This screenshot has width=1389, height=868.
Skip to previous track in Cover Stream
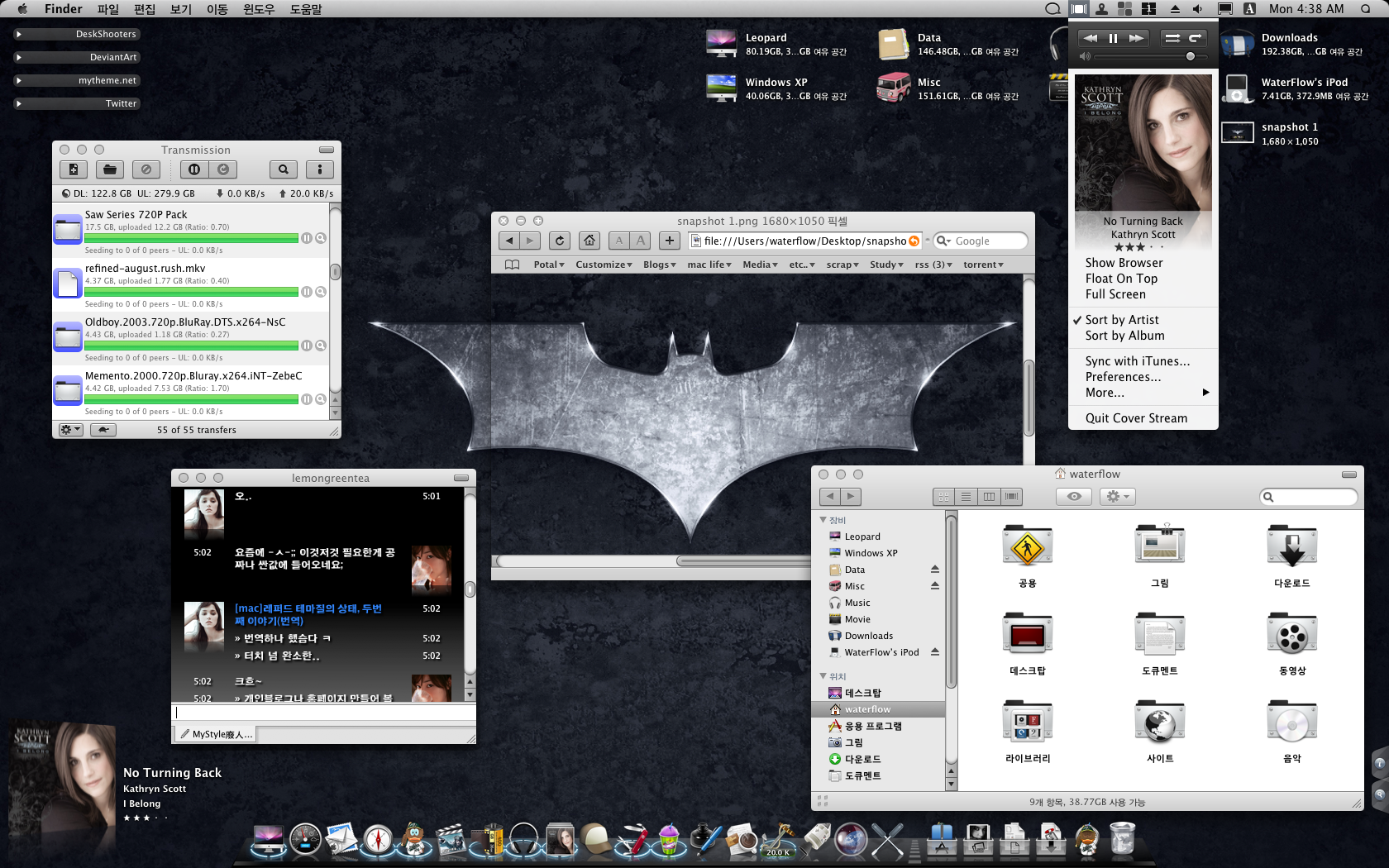1091,38
